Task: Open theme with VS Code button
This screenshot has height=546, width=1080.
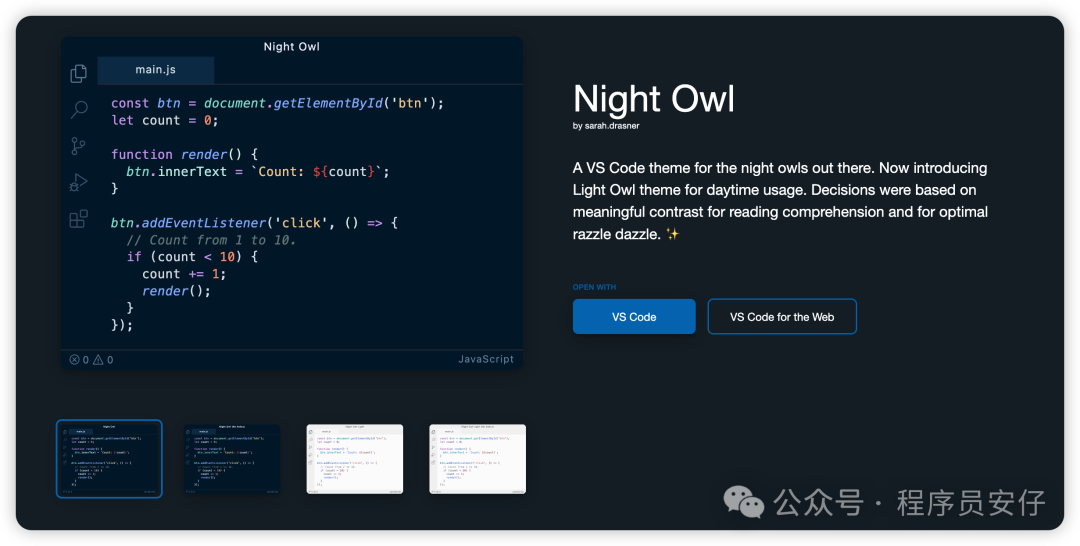Action: [x=634, y=317]
